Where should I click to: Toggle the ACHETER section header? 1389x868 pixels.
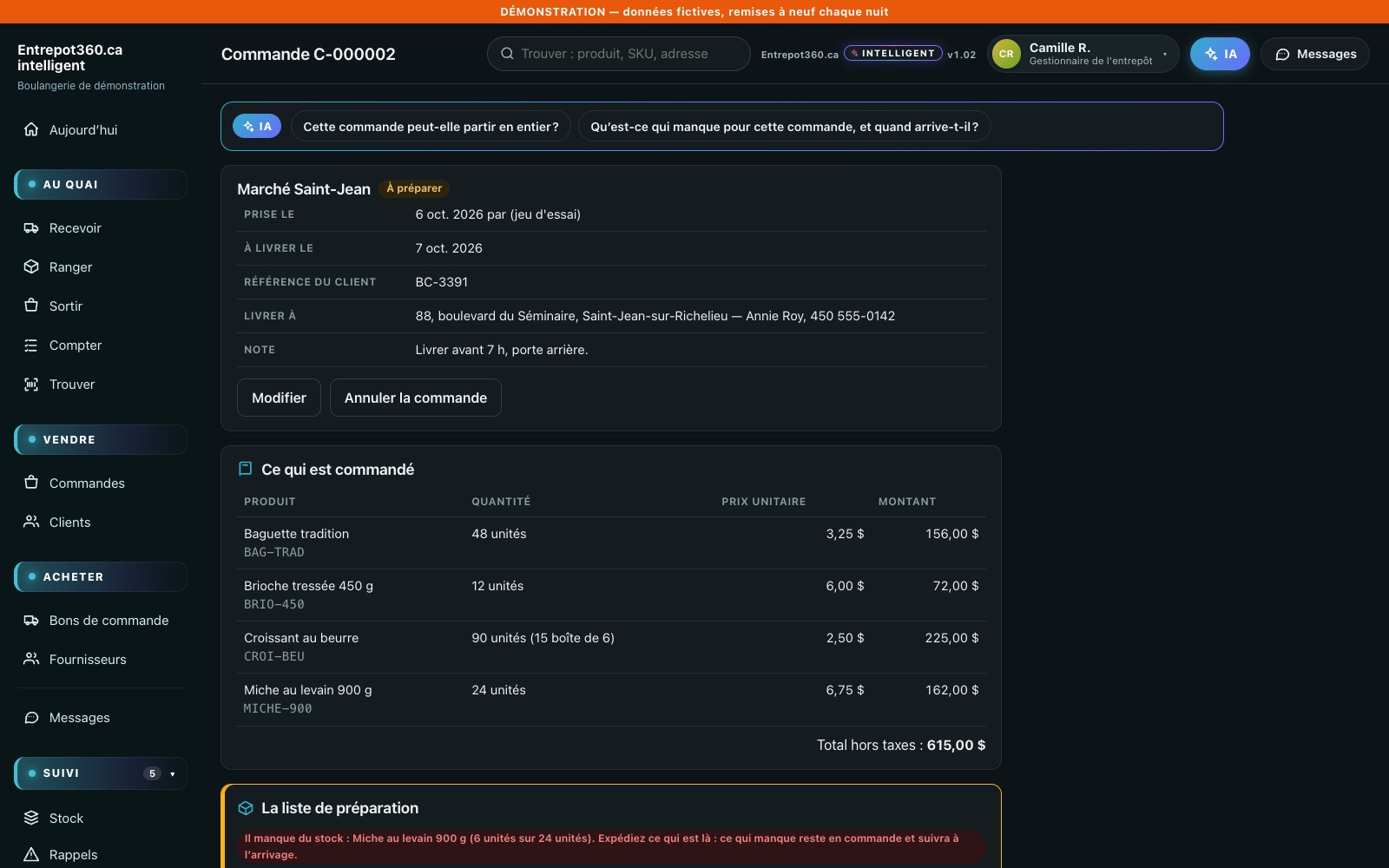pos(101,577)
